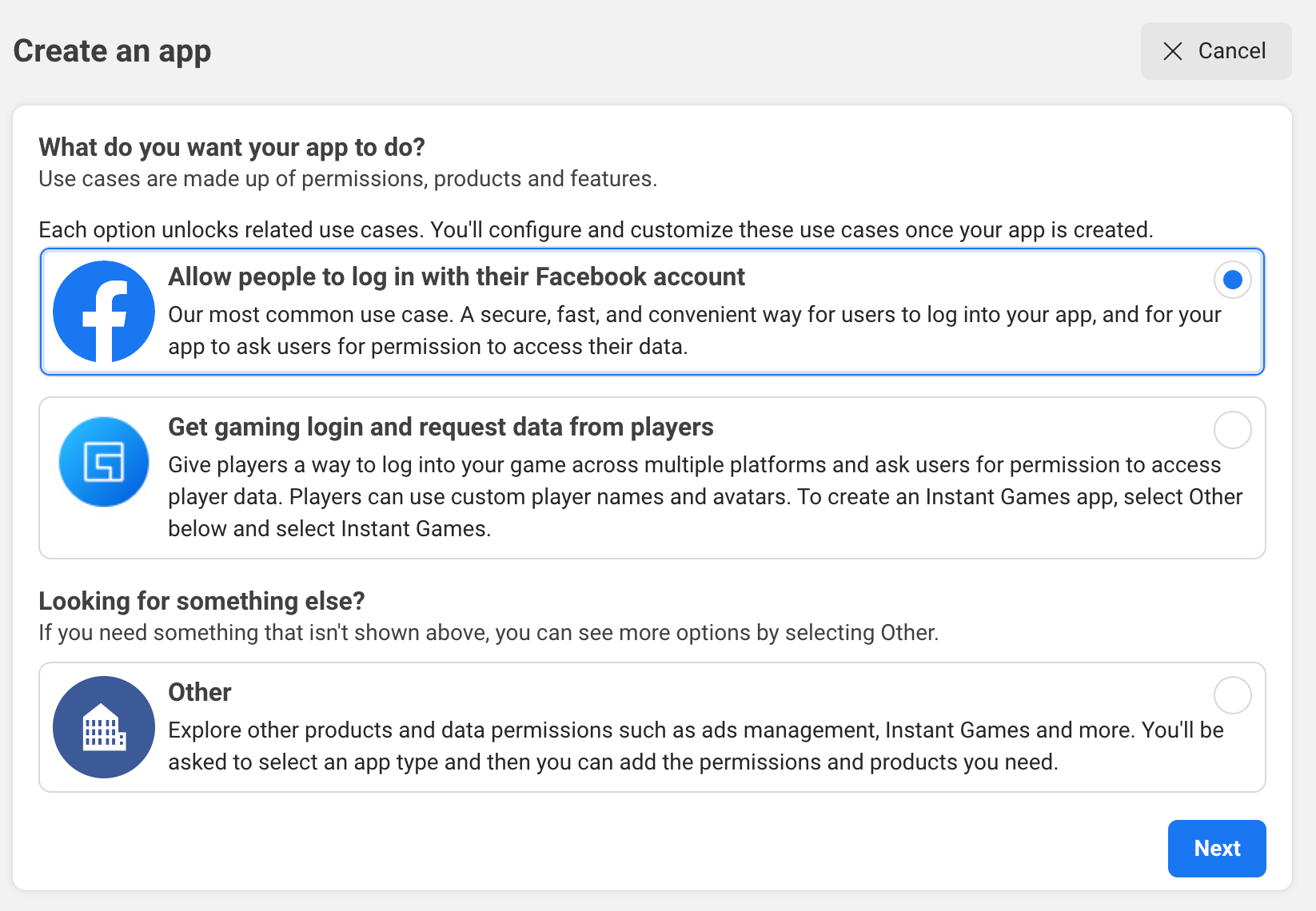Click the 'Our most common use case' description
1316x911 pixels.
[x=695, y=331]
